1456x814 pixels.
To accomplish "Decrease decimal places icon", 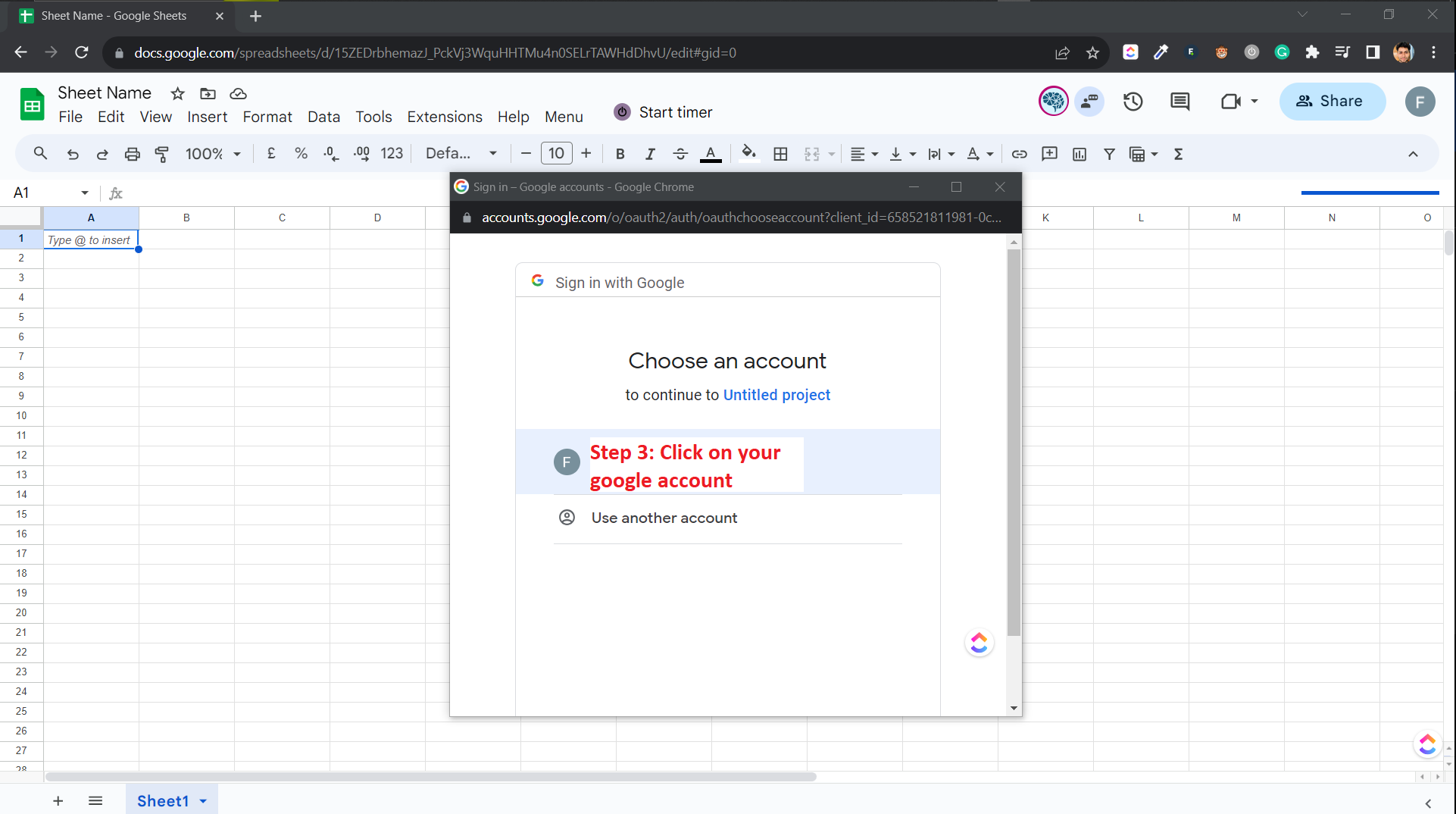I will [331, 154].
